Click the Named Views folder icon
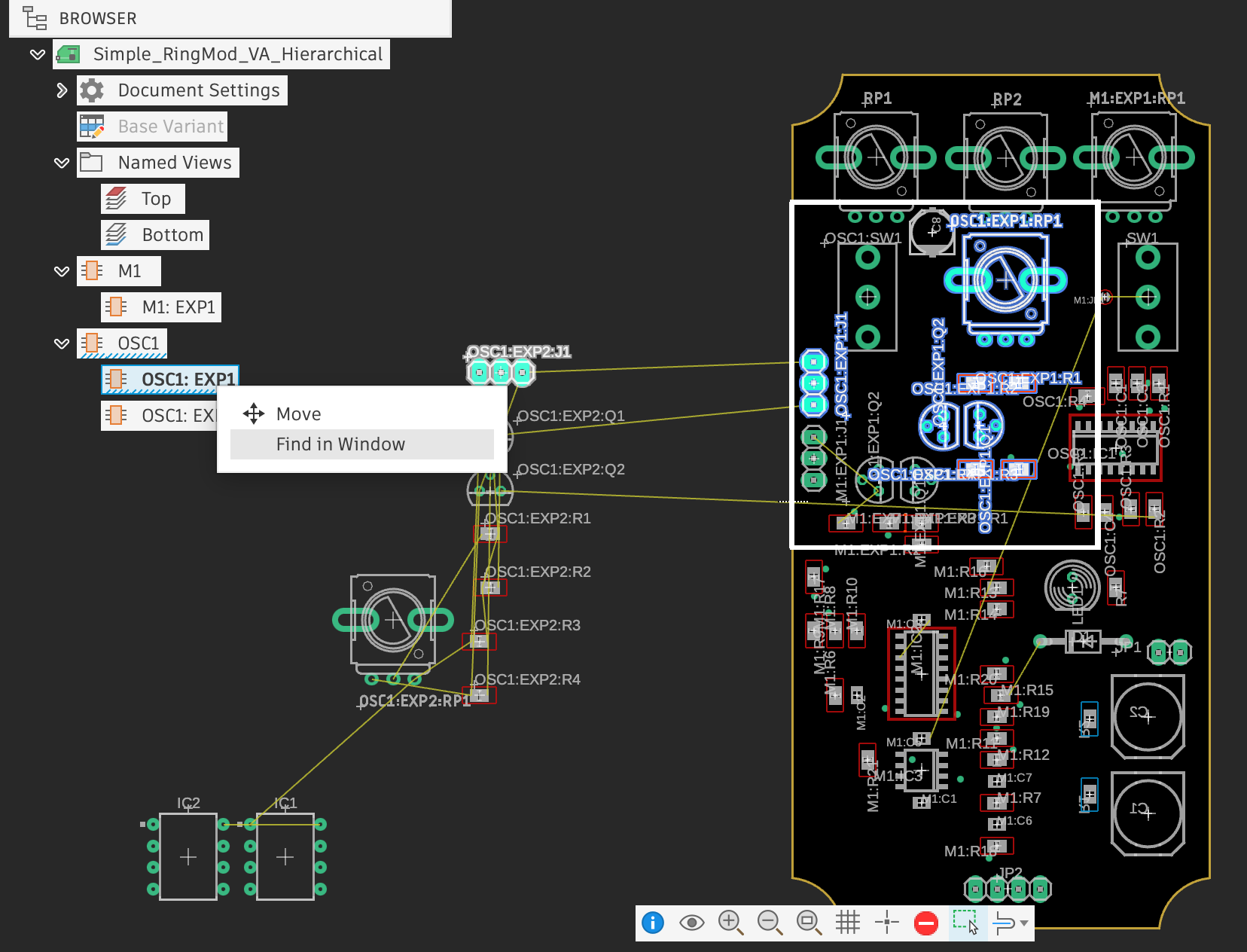This screenshot has height=952, width=1247. pyautogui.click(x=92, y=162)
